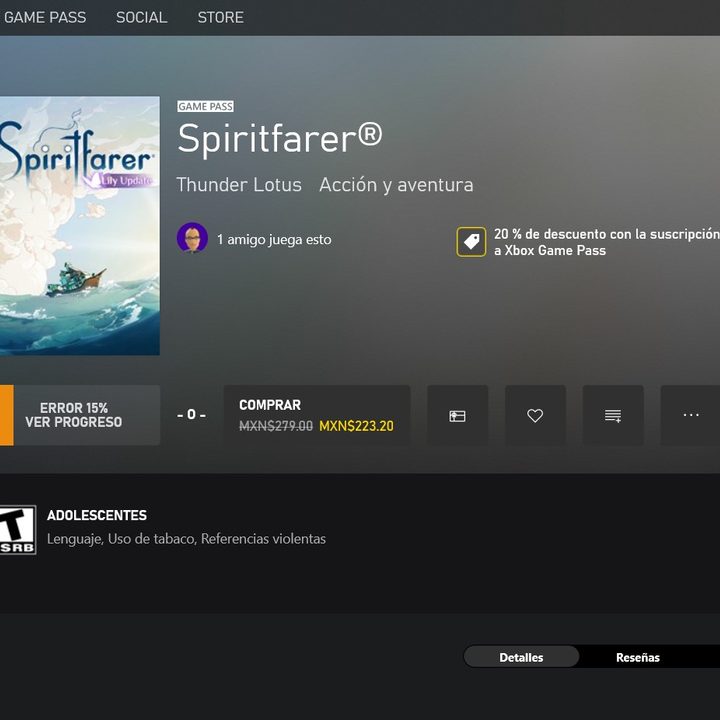
Task: Open the STORE menu tab
Action: [x=220, y=17]
